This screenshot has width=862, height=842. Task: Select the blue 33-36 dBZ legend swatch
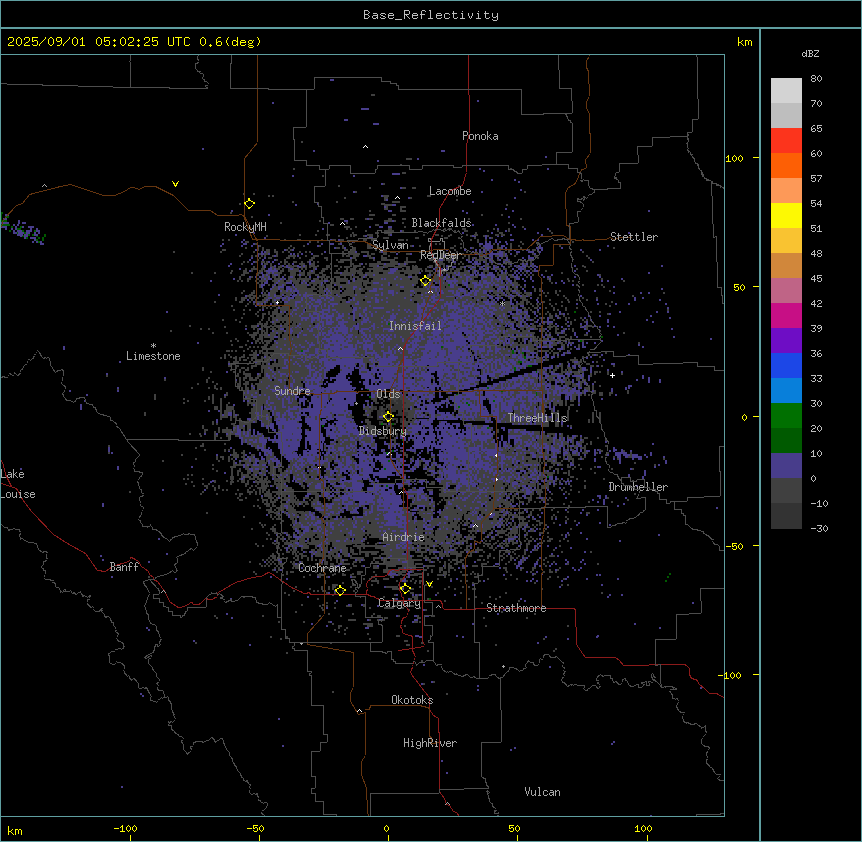click(786, 365)
